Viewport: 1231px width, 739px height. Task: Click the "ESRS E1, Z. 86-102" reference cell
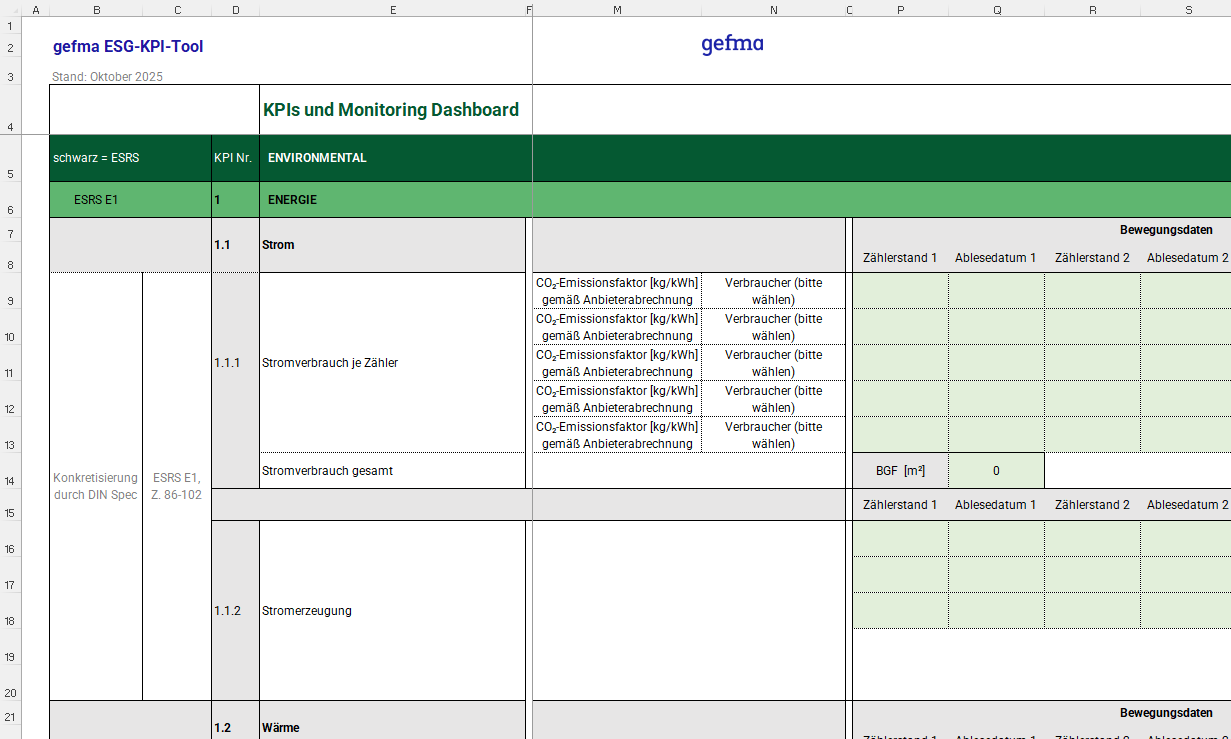tap(176, 486)
